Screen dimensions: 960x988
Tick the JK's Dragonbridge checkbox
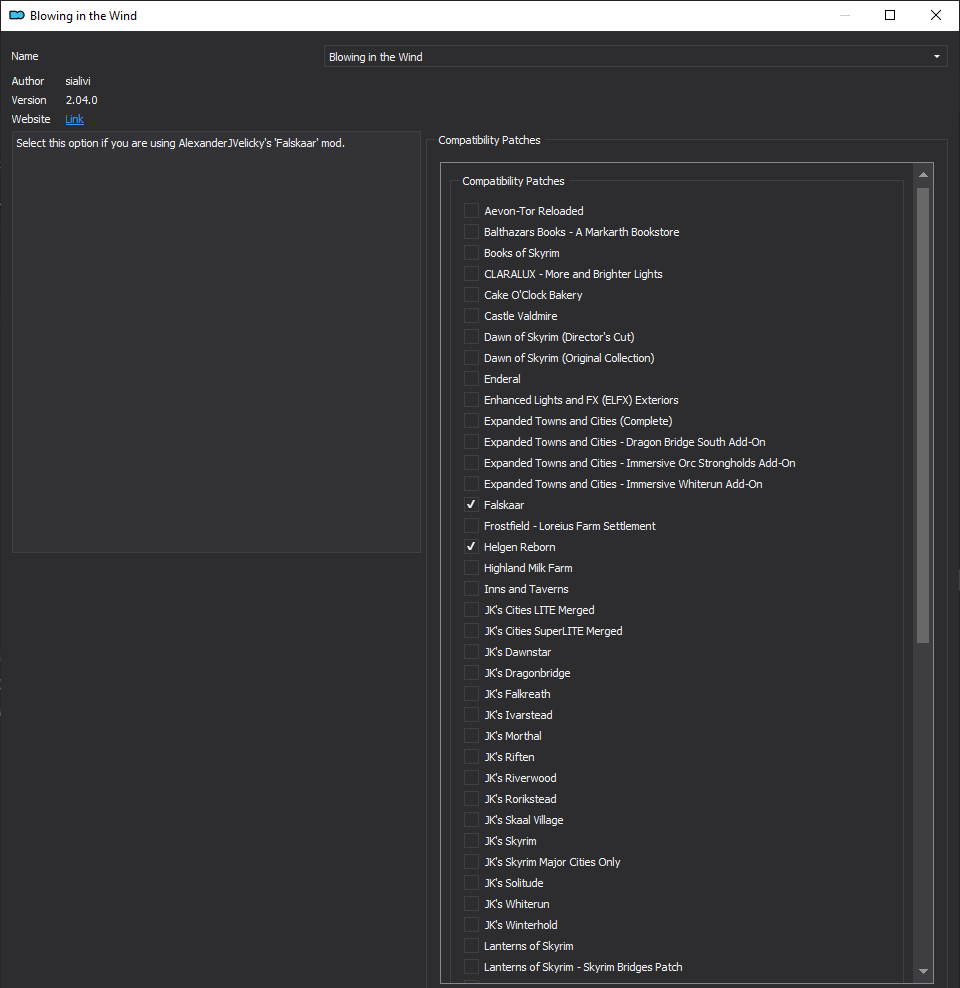tap(471, 673)
